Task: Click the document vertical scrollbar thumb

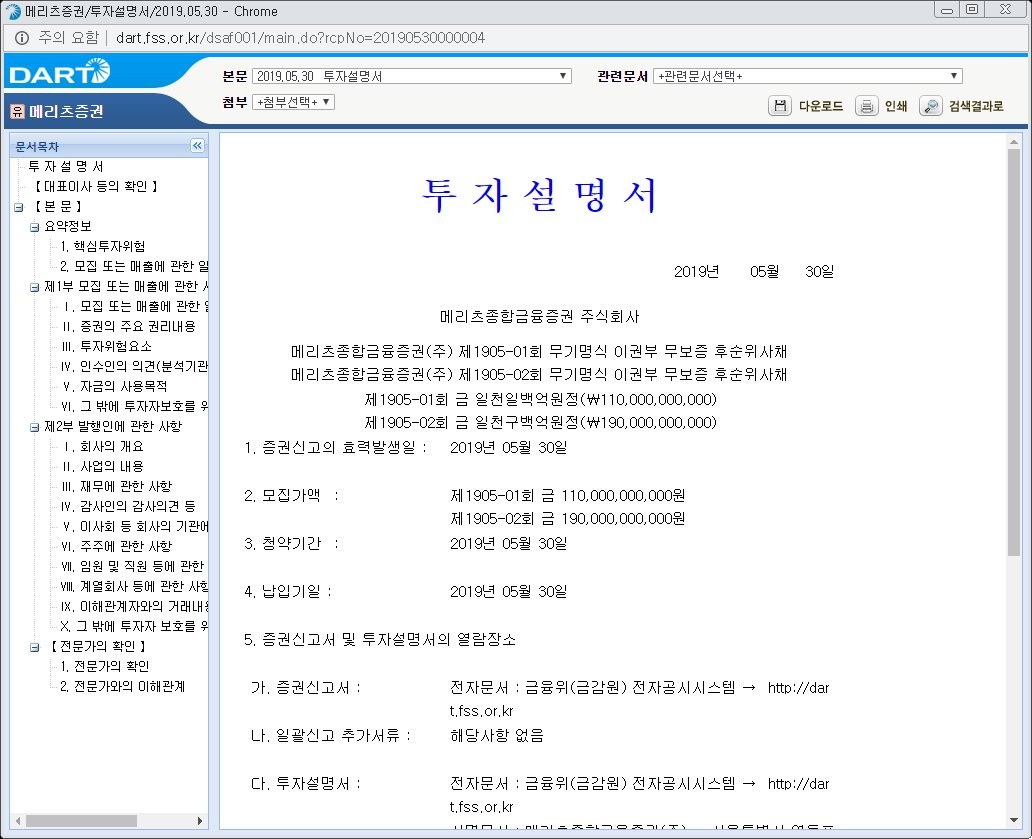Action: tap(1014, 353)
